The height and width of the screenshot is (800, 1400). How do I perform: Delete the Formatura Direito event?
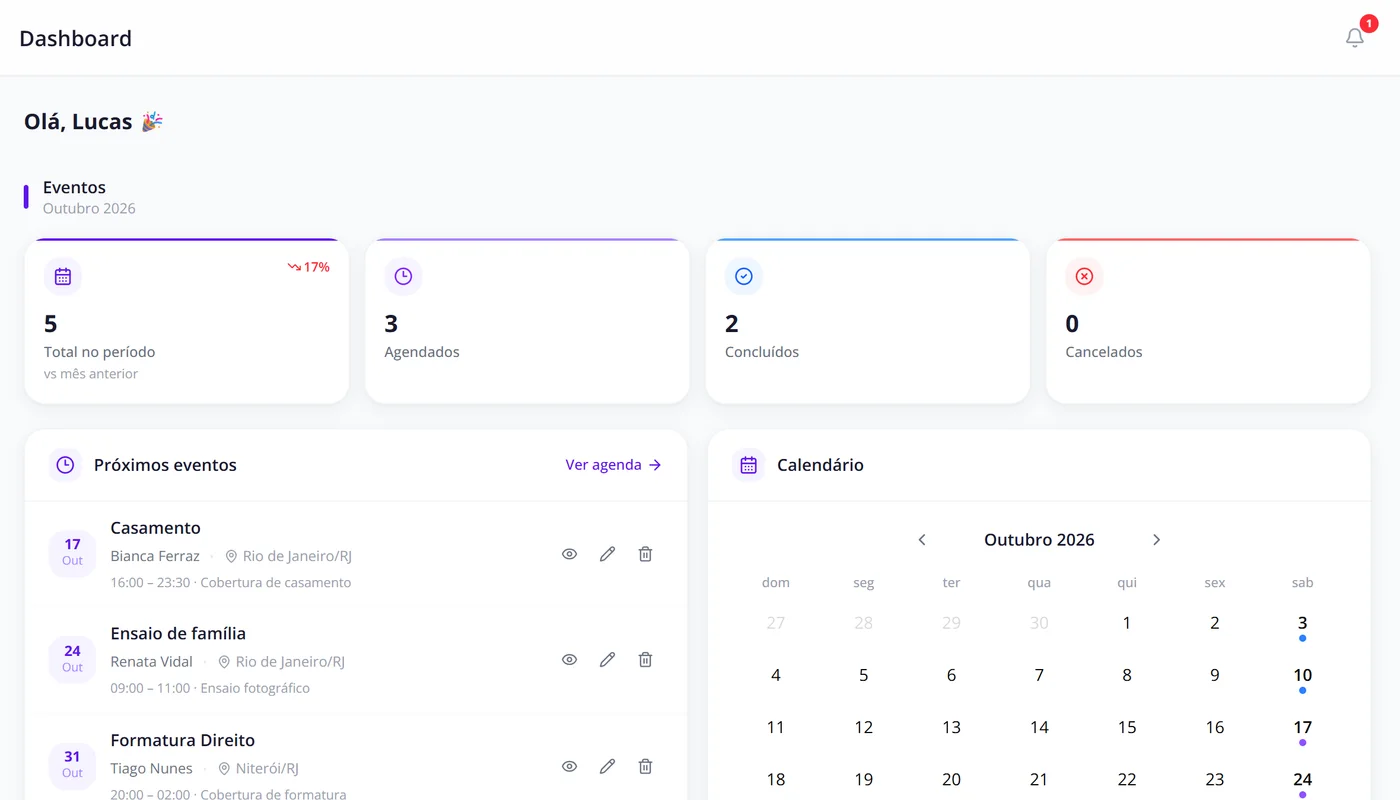point(645,767)
